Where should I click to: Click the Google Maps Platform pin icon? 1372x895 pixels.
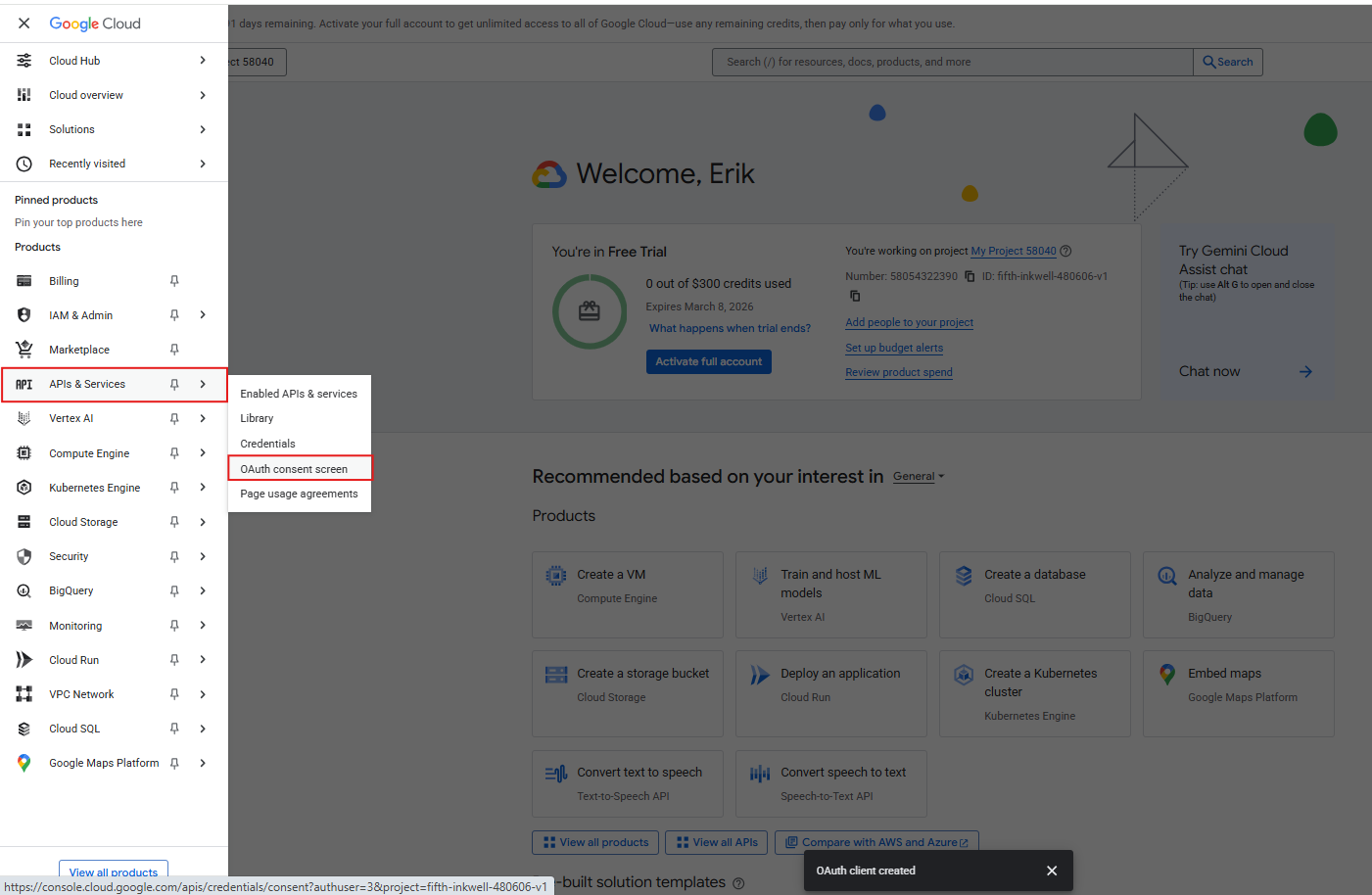174,763
